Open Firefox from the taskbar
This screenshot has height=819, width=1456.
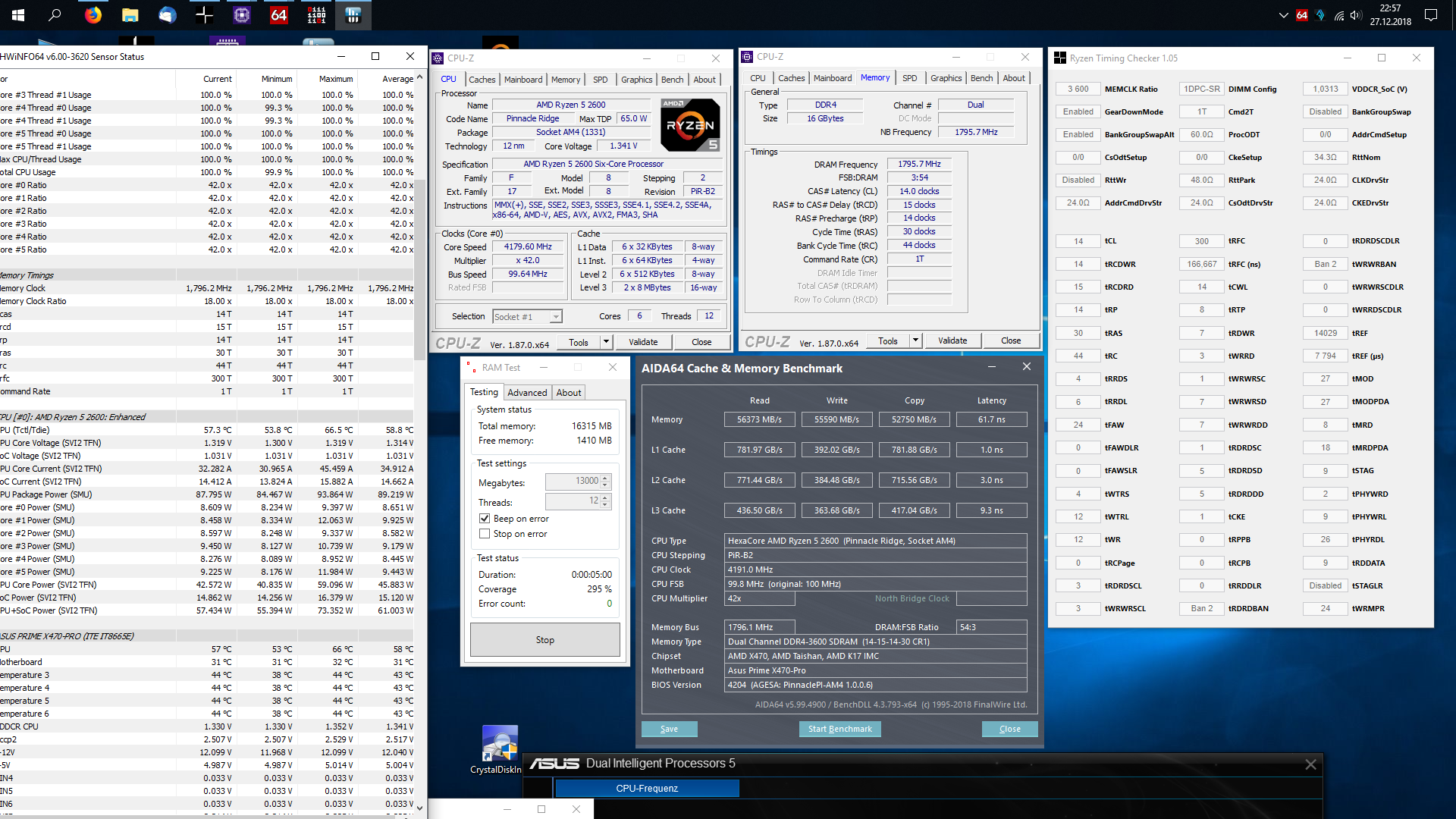pyautogui.click(x=93, y=15)
